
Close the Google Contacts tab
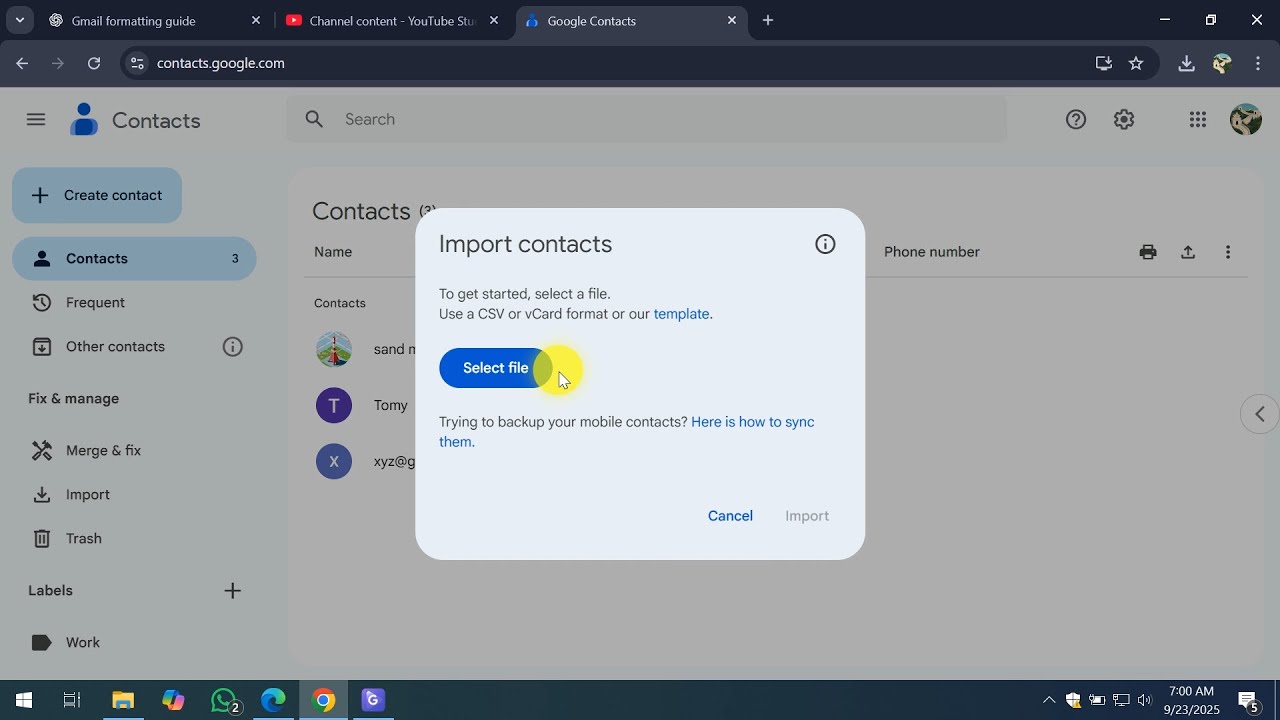(x=732, y=20)
